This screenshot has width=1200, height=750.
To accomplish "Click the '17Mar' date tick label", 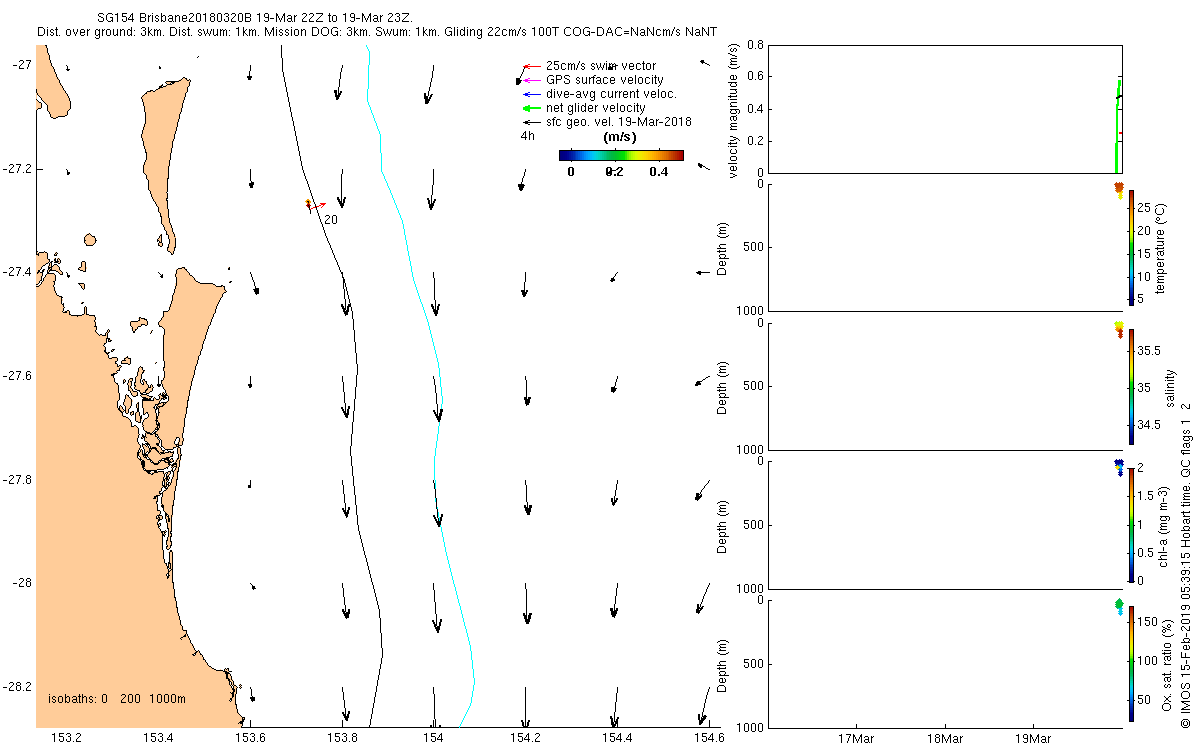I will [x=857, y=740].
